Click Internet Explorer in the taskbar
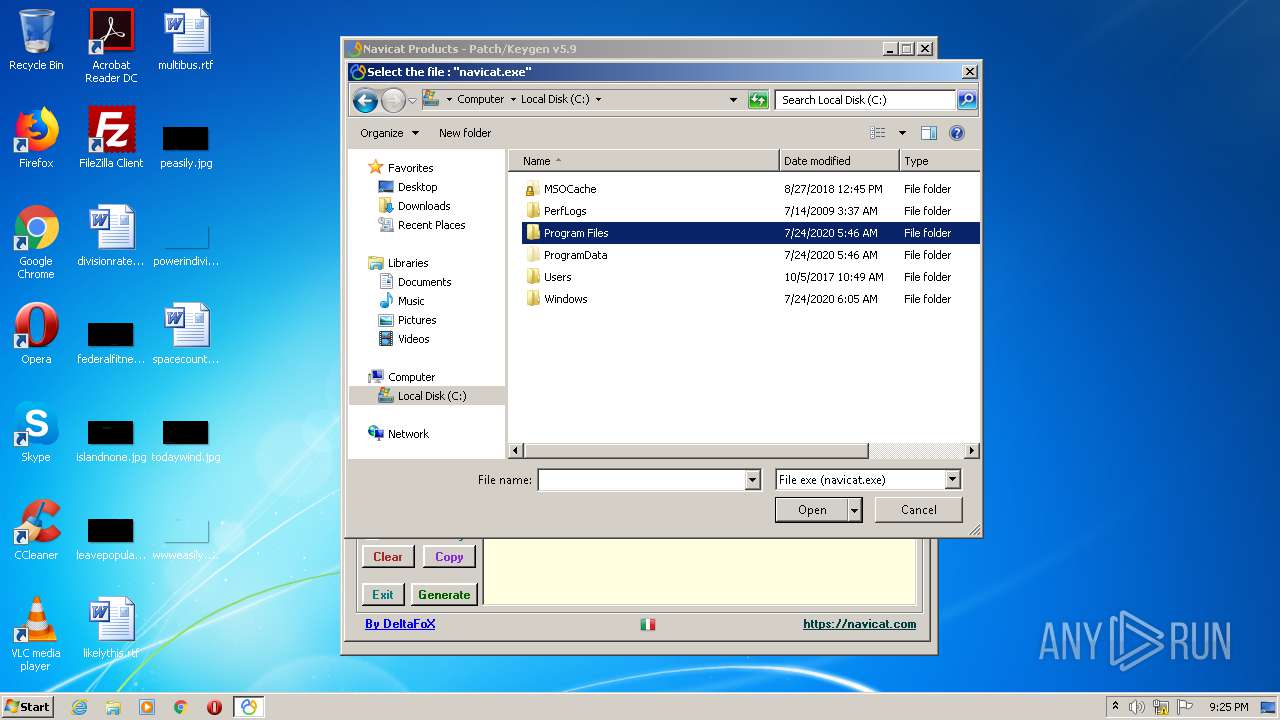This screenshot has height=720, width=1280. coord(79,707)
